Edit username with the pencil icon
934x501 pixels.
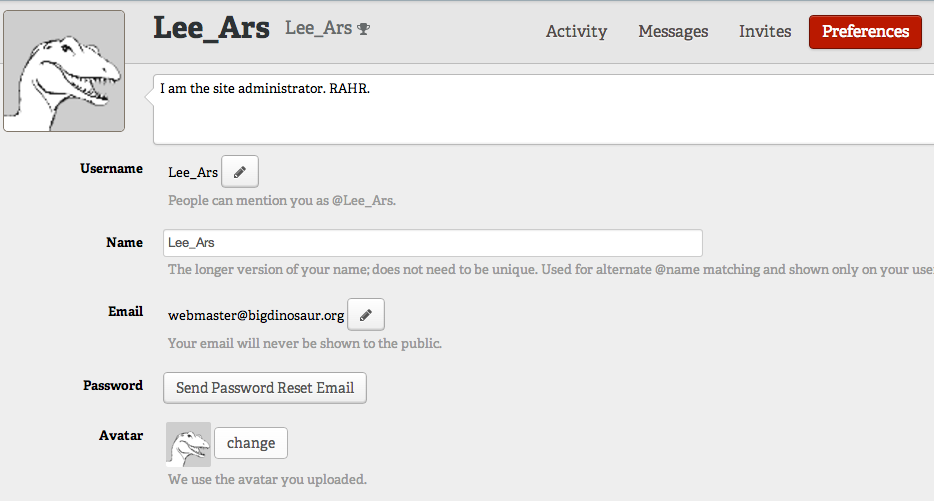[x=240, y=172]
